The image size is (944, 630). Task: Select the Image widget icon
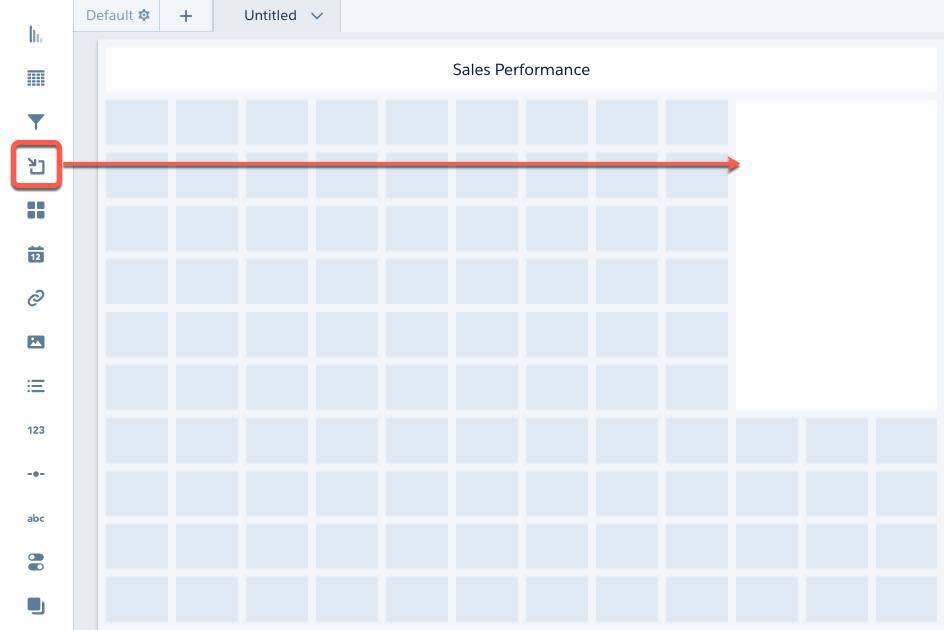pyautogui.click(x=36, y=342)
